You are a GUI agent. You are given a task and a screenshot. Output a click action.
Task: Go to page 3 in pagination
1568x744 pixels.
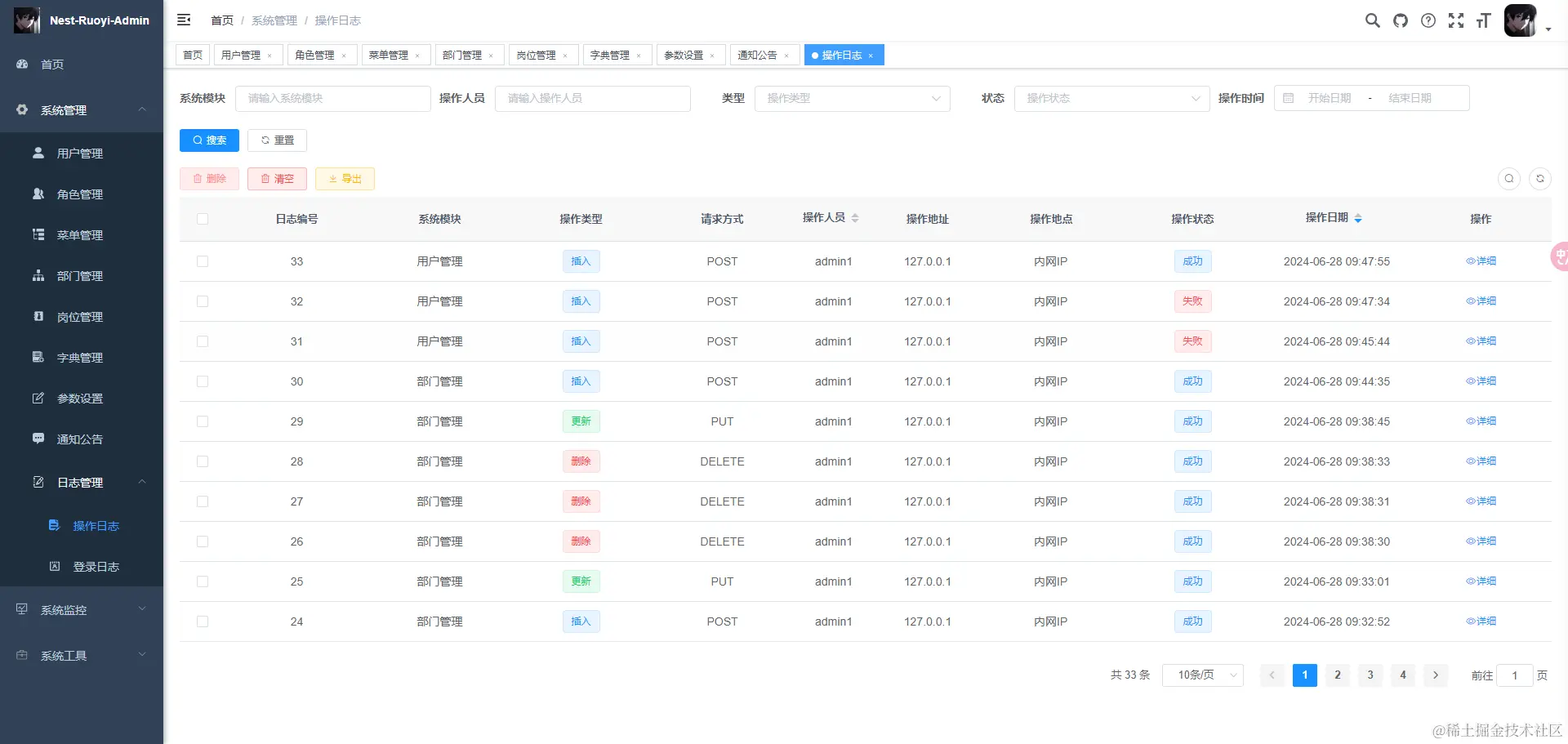tap(1370, 675)
